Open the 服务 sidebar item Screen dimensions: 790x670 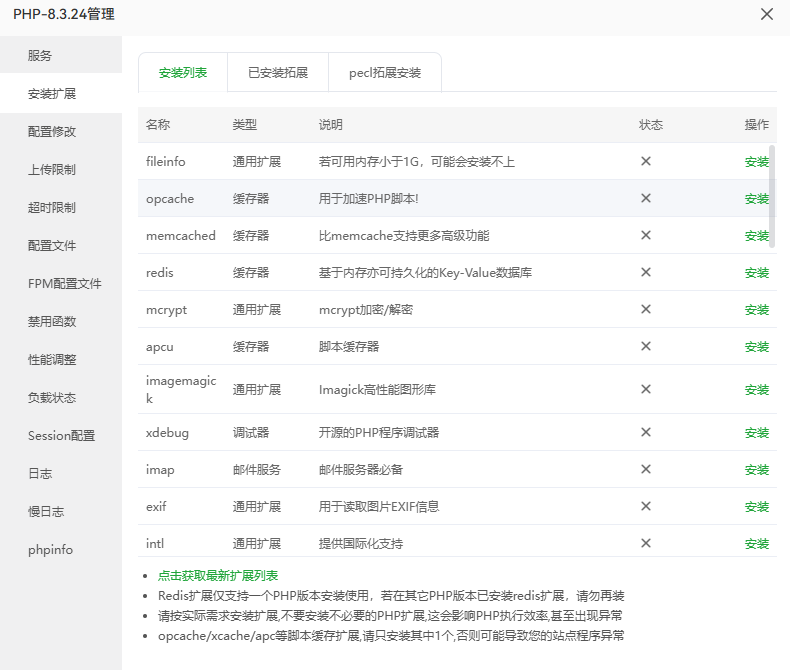point(61,55)
